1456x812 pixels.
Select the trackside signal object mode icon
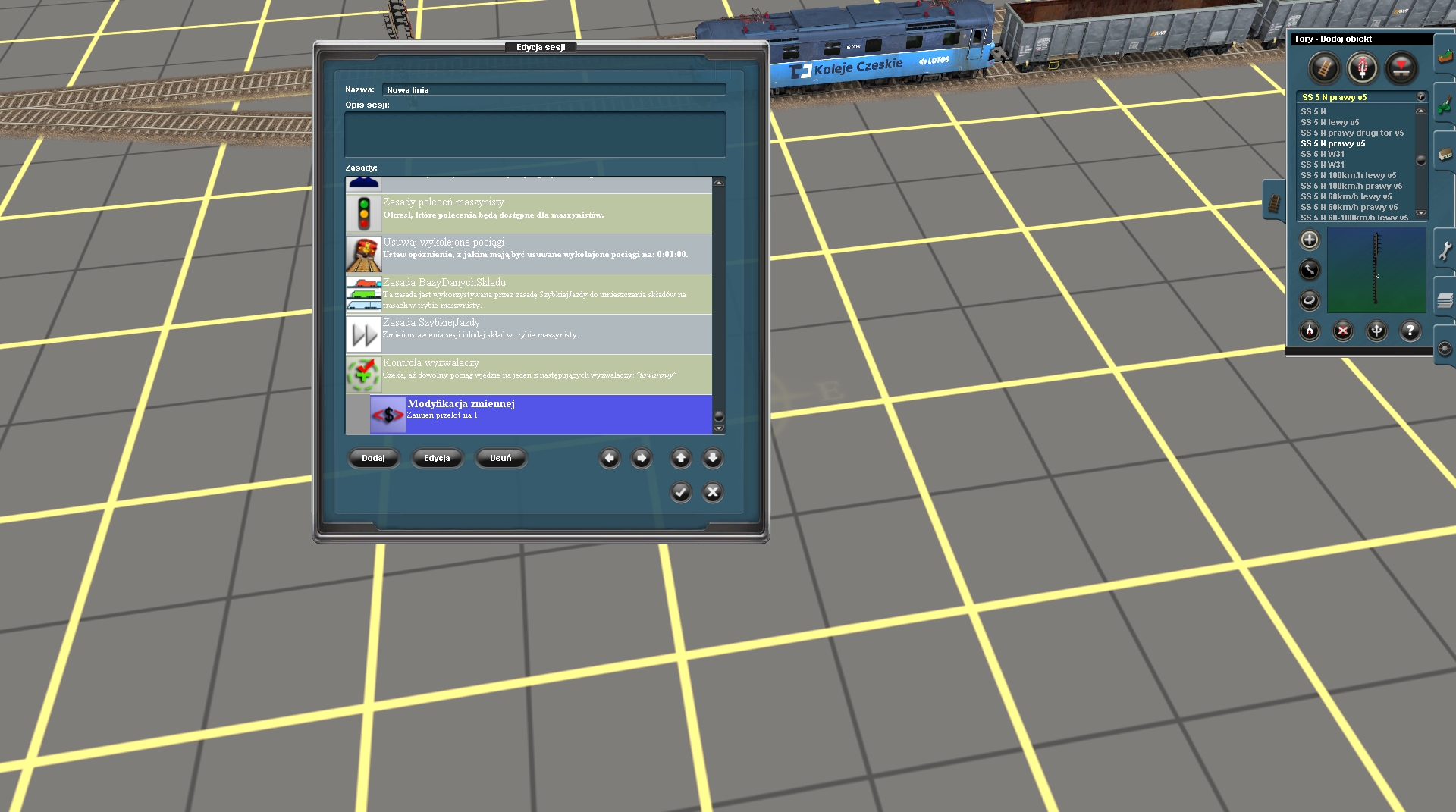[1363, 68]
